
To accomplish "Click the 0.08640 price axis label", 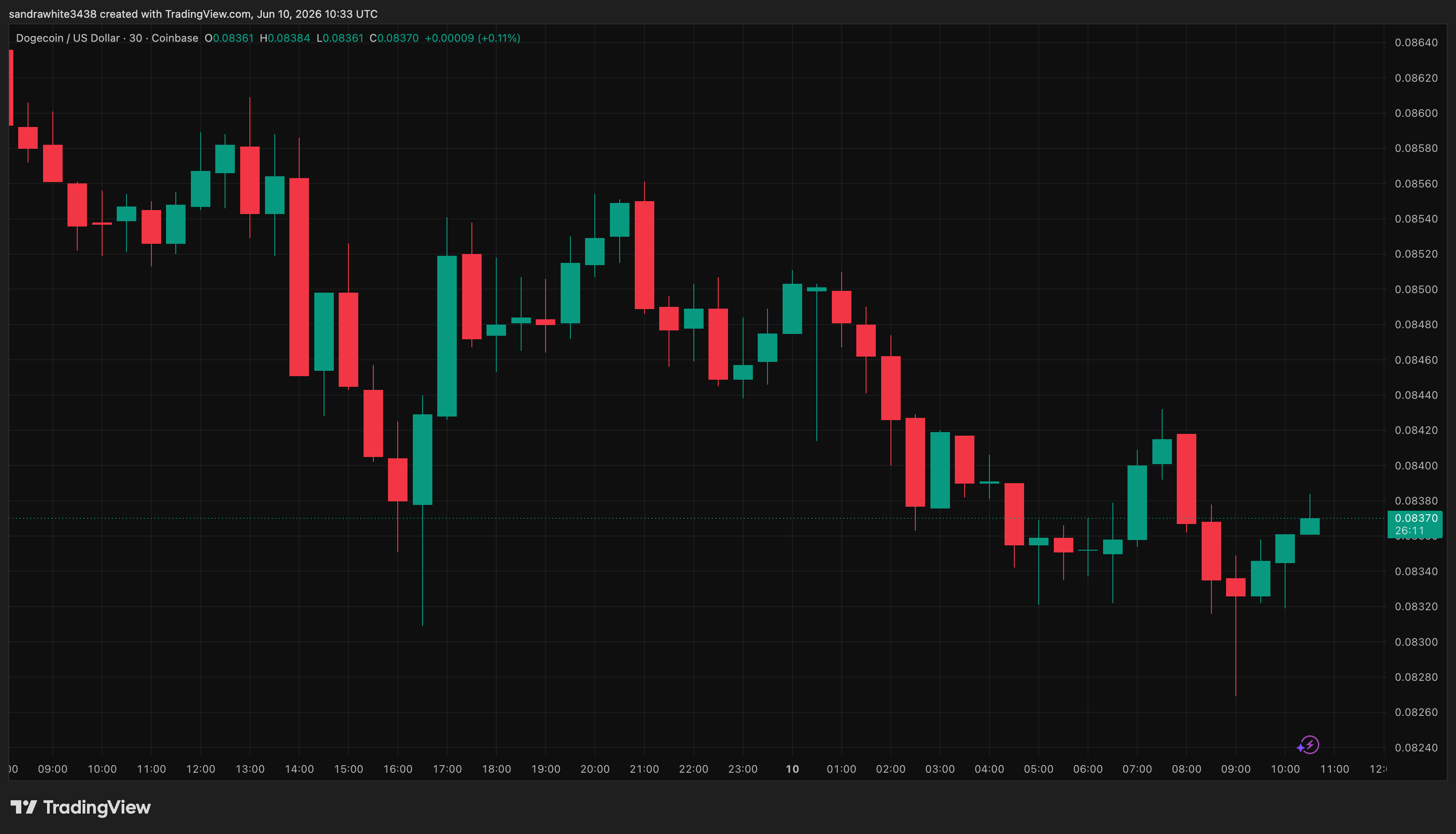I will coord(1416,42).
